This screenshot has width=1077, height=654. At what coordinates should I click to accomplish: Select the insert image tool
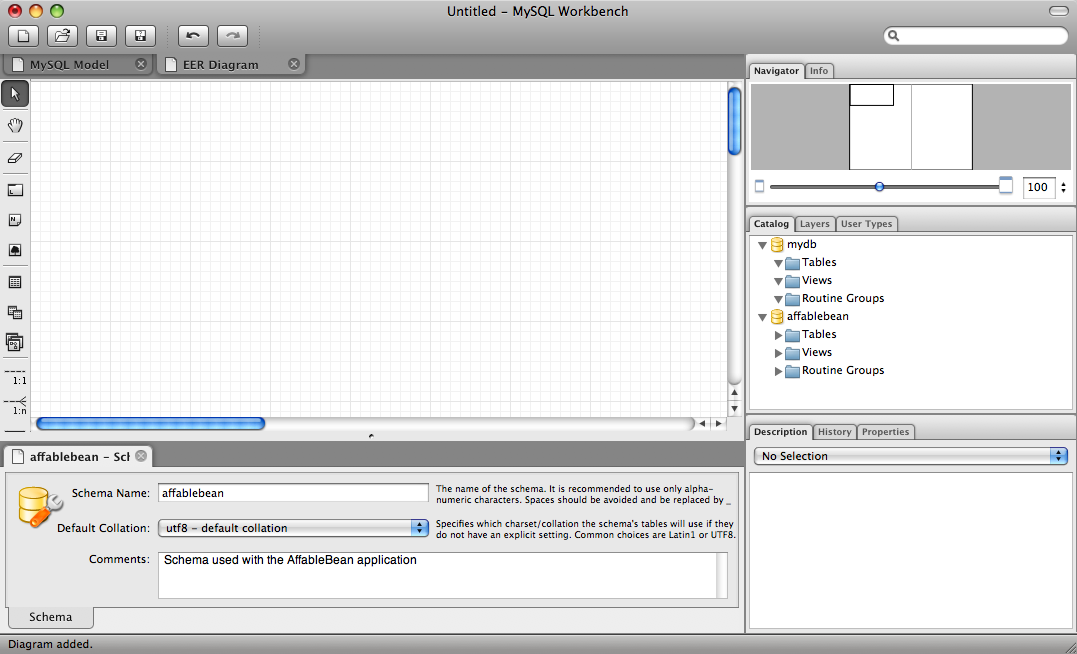pyautogui.click(x=15, y=251)
